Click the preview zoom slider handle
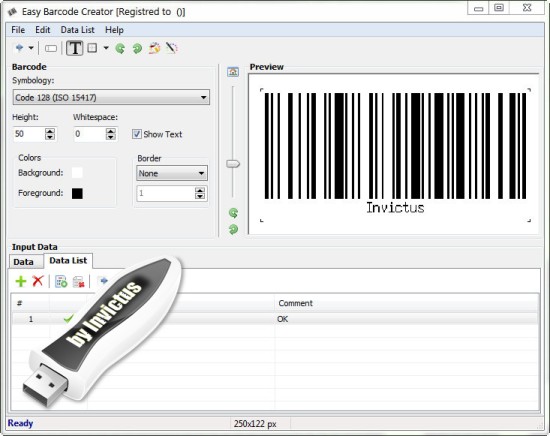The height and width of the screenshot is (436, 550). click(x=233, y=164)
